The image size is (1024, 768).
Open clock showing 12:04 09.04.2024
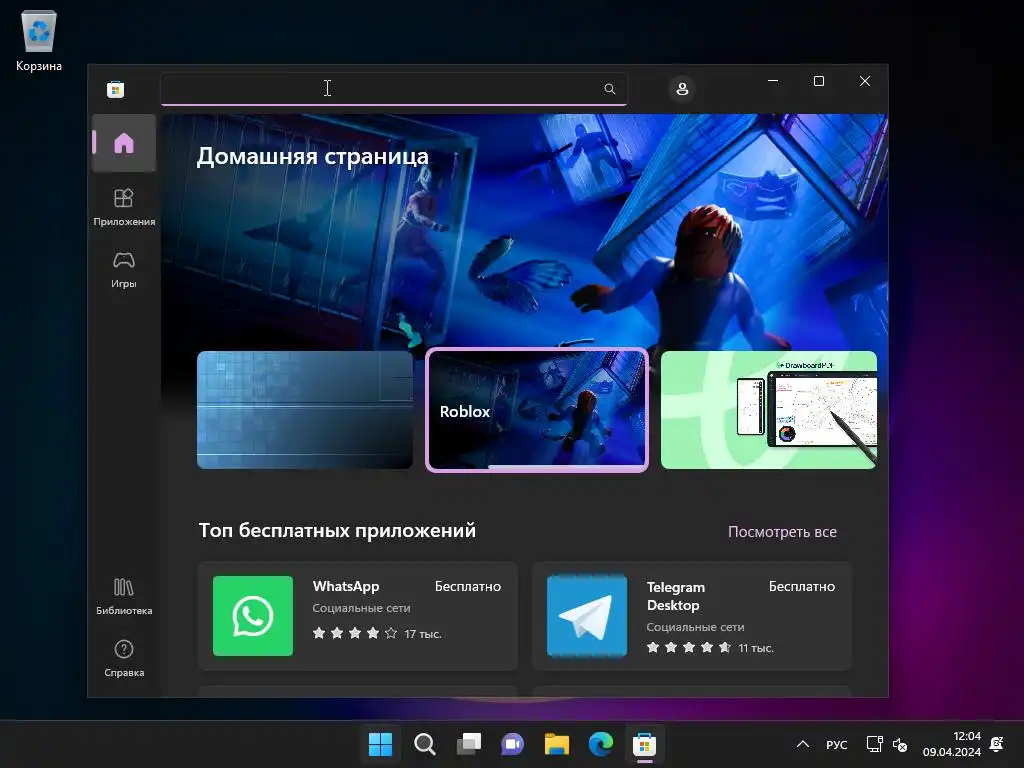point(952,744)
